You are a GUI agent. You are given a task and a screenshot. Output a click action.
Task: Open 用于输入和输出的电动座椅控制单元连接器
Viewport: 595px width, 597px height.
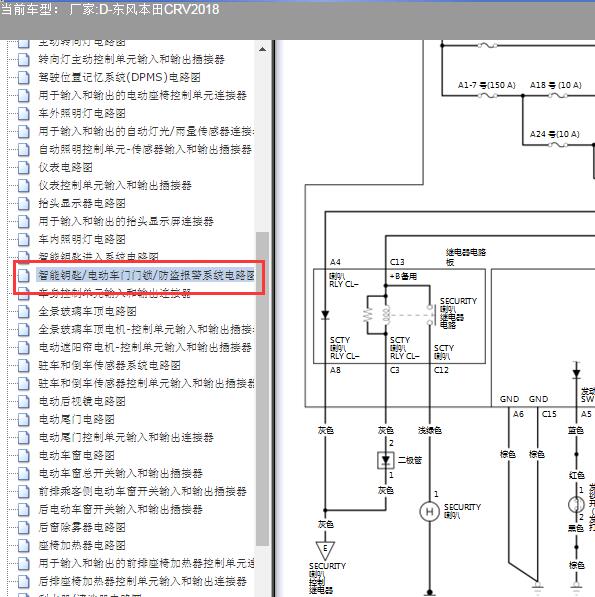pyautogui.click(x=142, y=96)
